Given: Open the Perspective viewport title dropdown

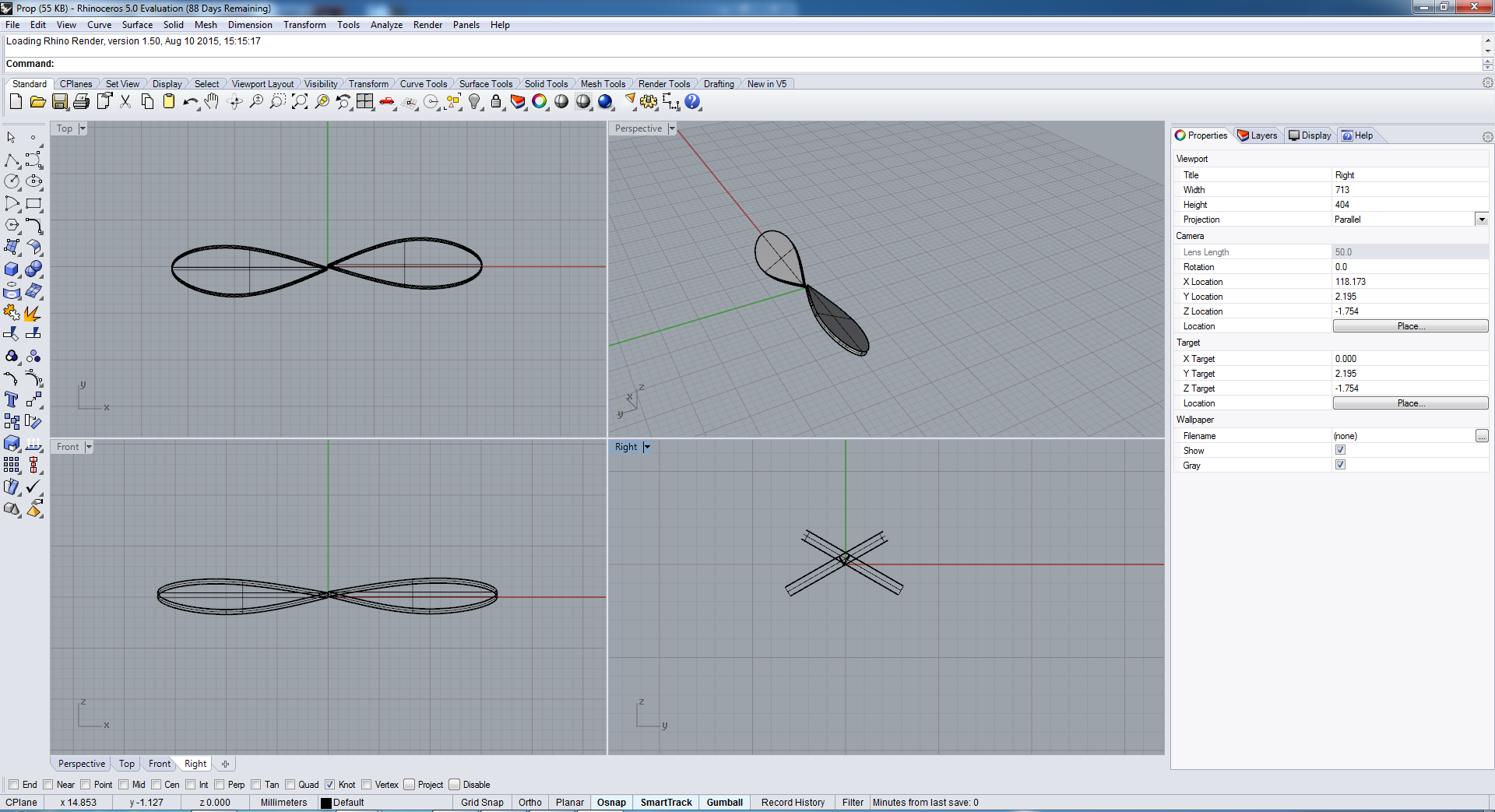Looking at the screenshot, I should click(672, 128).
